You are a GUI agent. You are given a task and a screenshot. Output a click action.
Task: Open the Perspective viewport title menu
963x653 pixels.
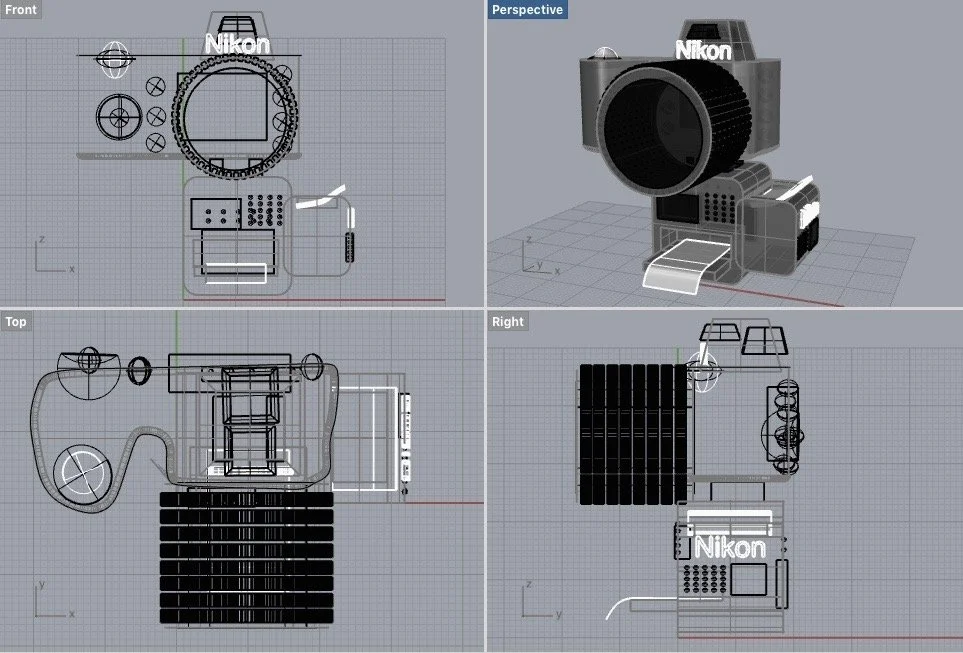[528, 9]
